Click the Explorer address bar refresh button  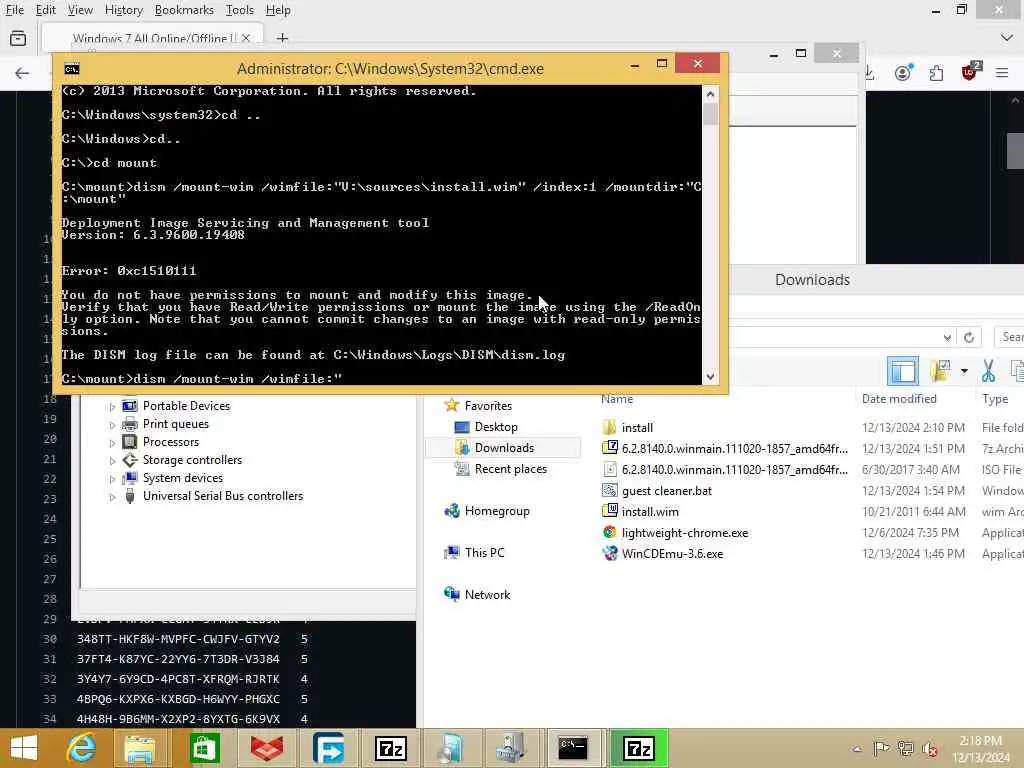(969, 337)
